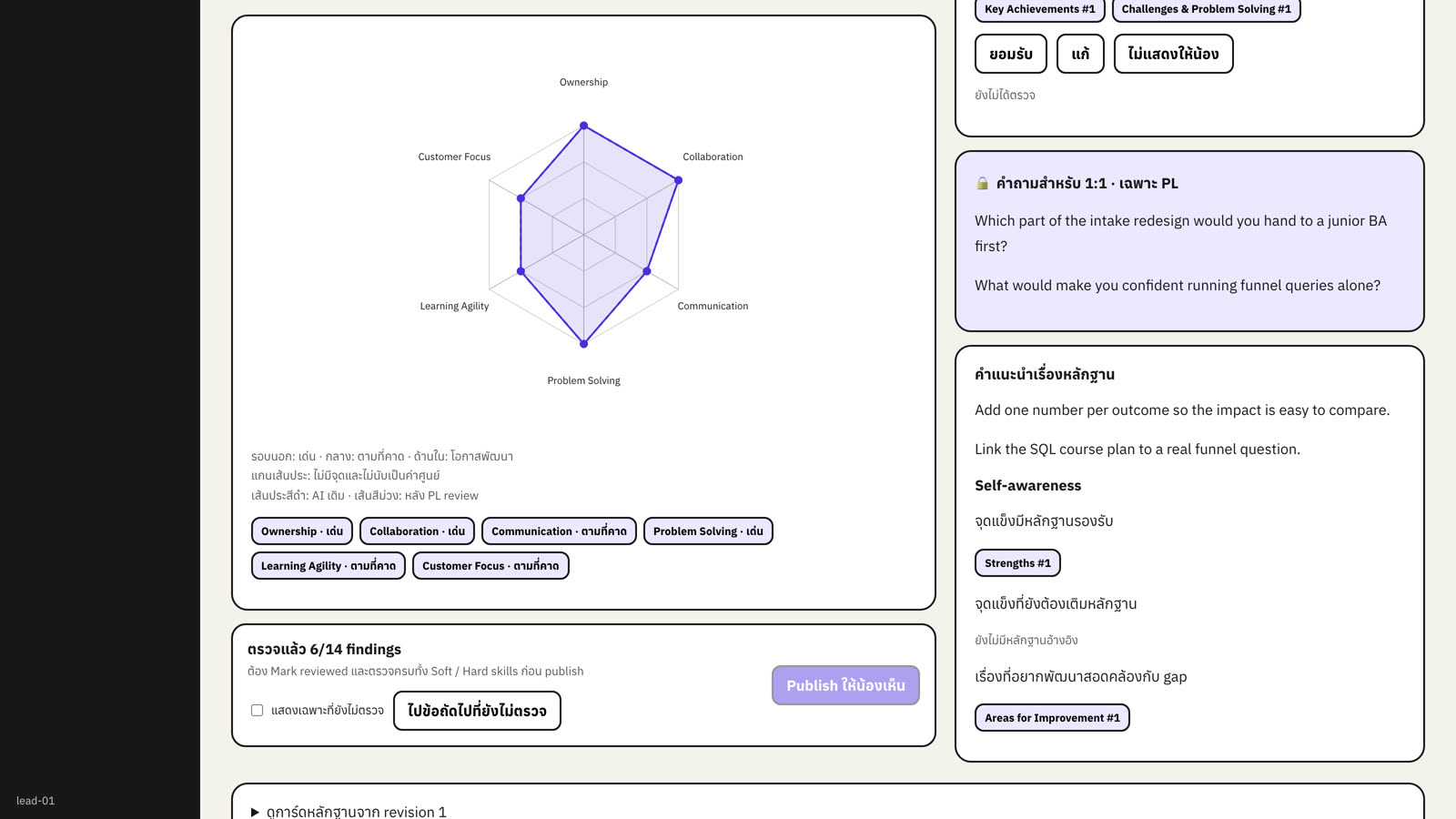Go to next unreviewed finding button
1456x819 pixels.
(x=477, y=711)
